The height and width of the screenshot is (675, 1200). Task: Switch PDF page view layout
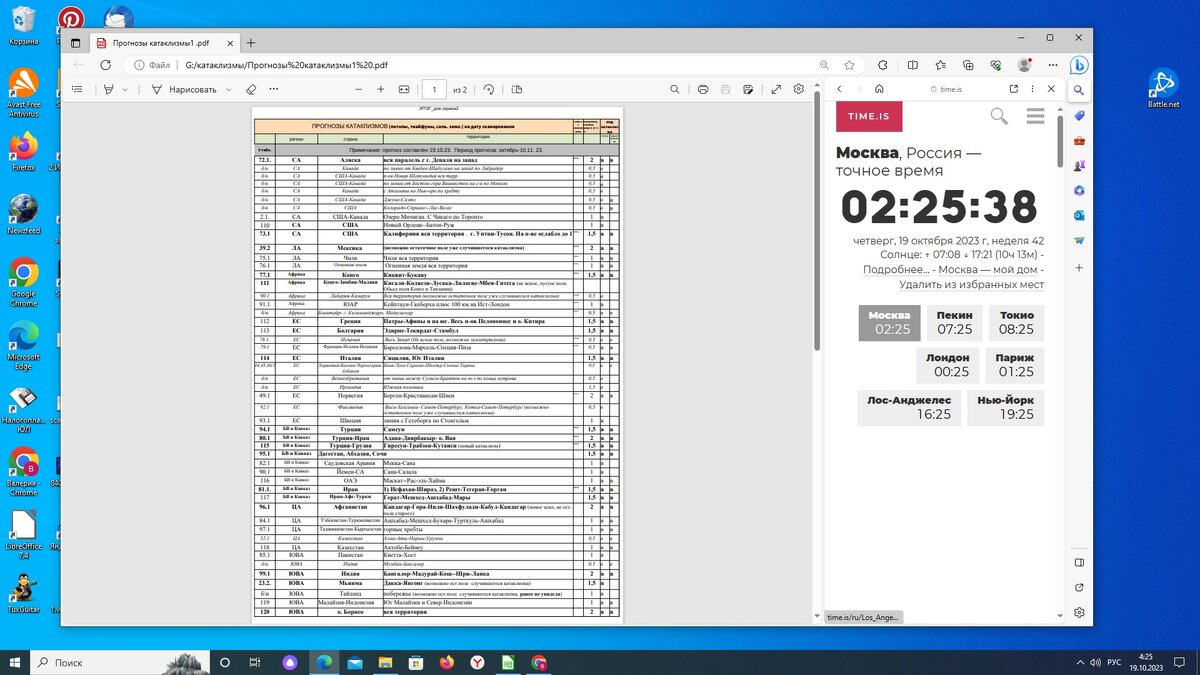(x=517, y=89)
